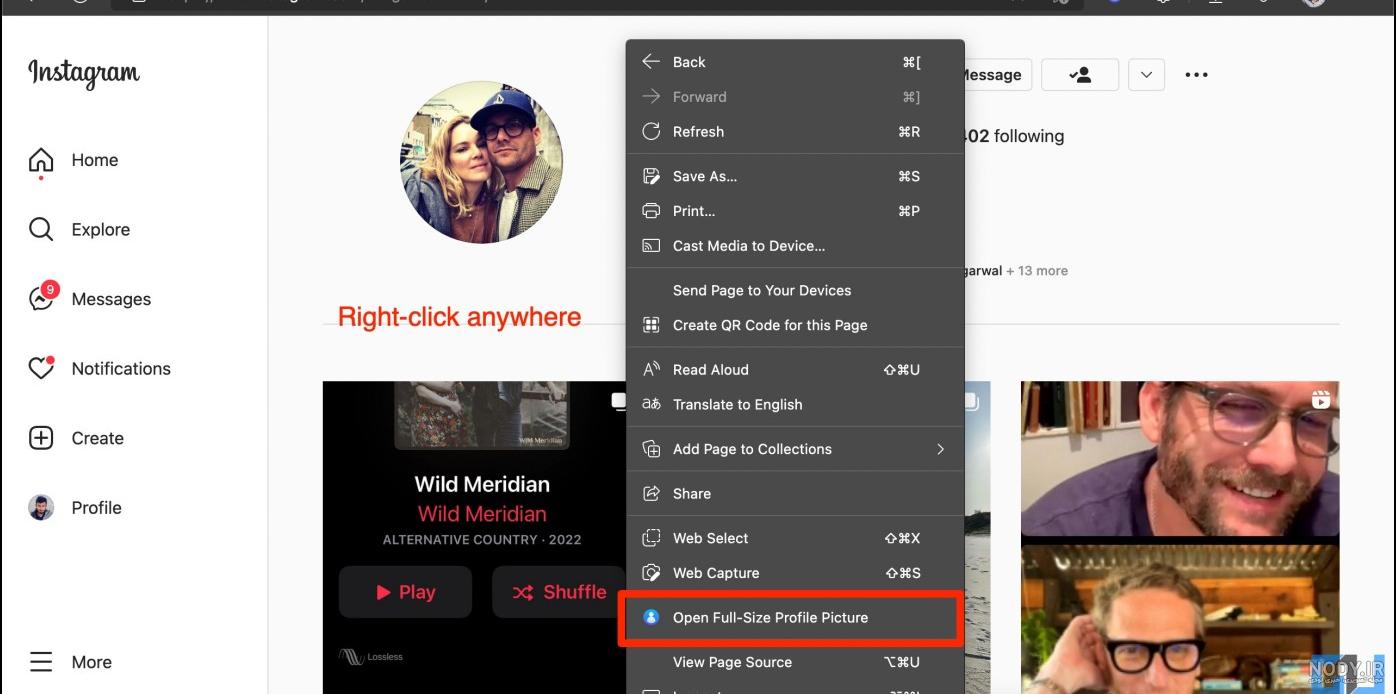Screen dimensions: 1396x694
Task: Go to Profile avatar in sidebar
Action: tap(41, 507)
